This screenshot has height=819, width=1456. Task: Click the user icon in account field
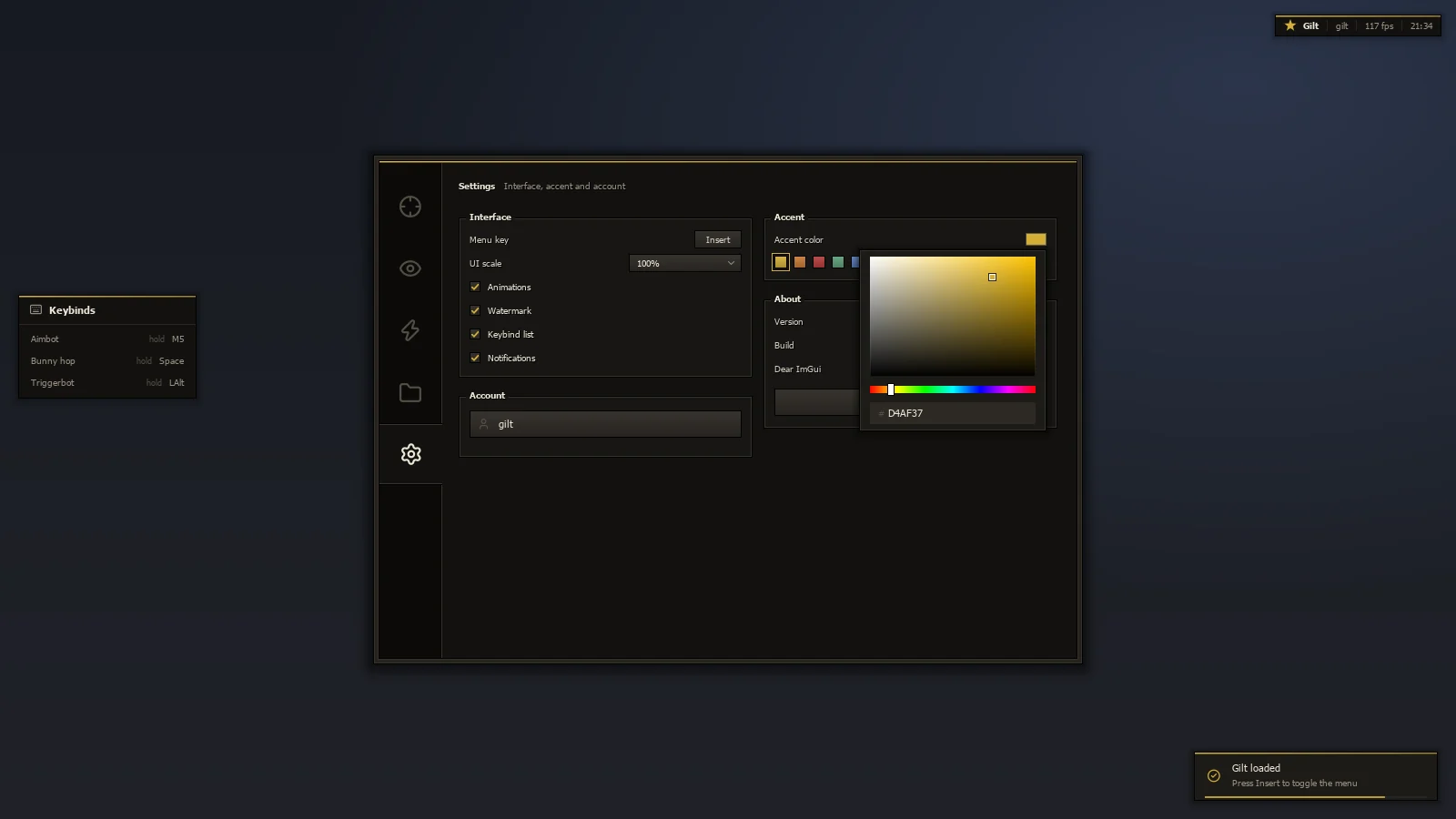click(484, 424)
